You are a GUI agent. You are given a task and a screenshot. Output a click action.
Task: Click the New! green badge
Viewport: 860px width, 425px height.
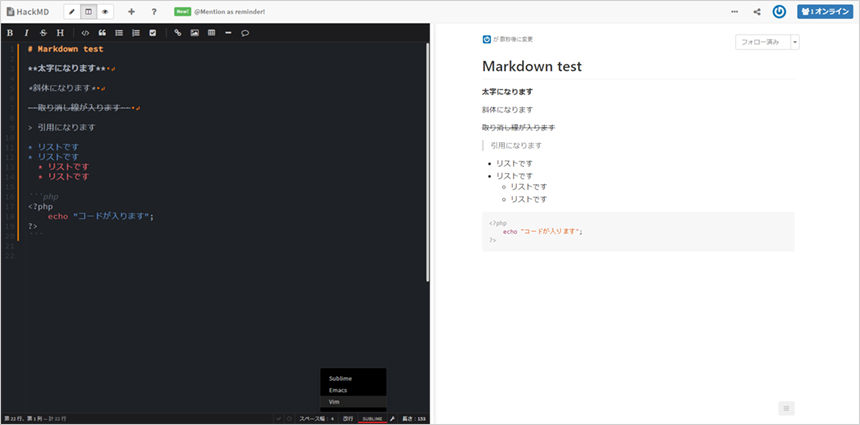tap(183, 12)
